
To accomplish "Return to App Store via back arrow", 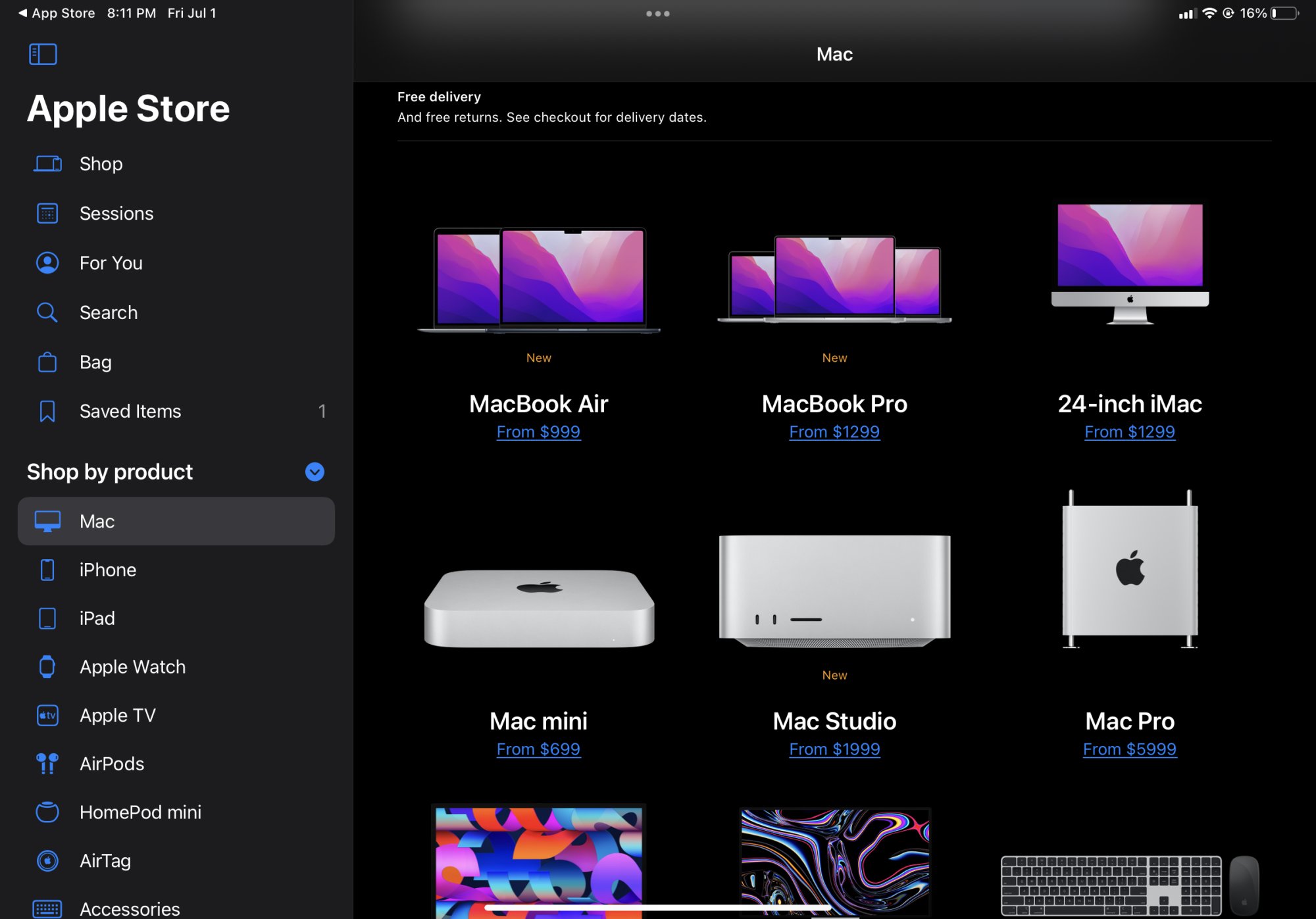I will (x=22, y=13).
